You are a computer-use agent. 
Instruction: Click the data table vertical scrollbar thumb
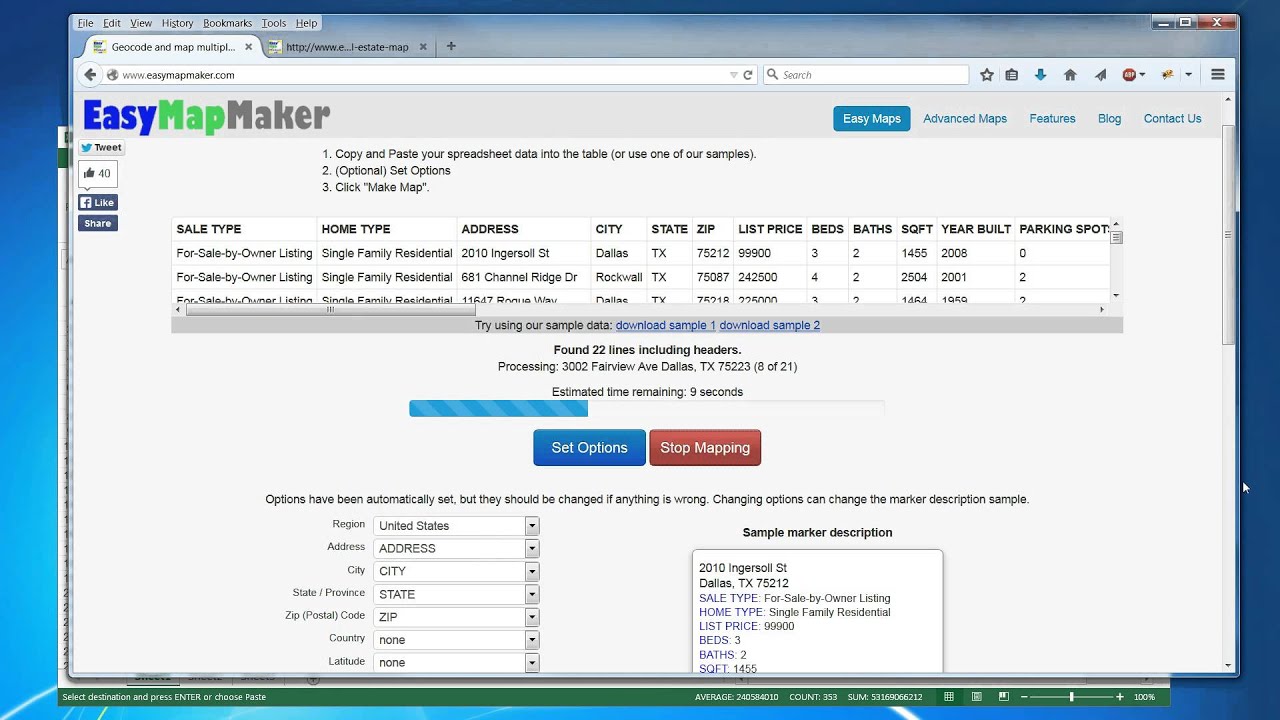(x=1116, y=237)
